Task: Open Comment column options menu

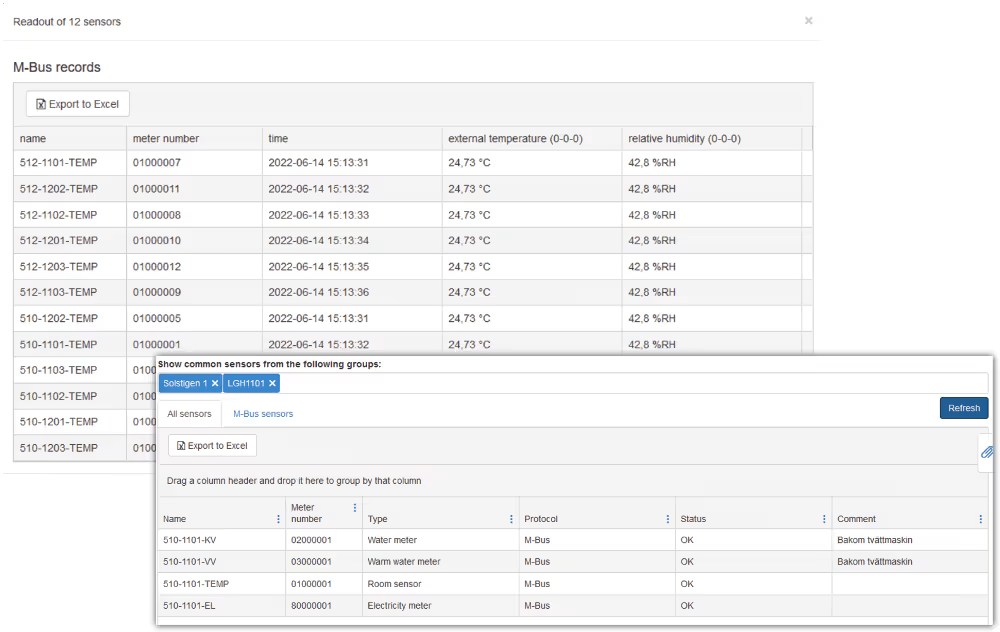Action: click(x=980, y=519)
